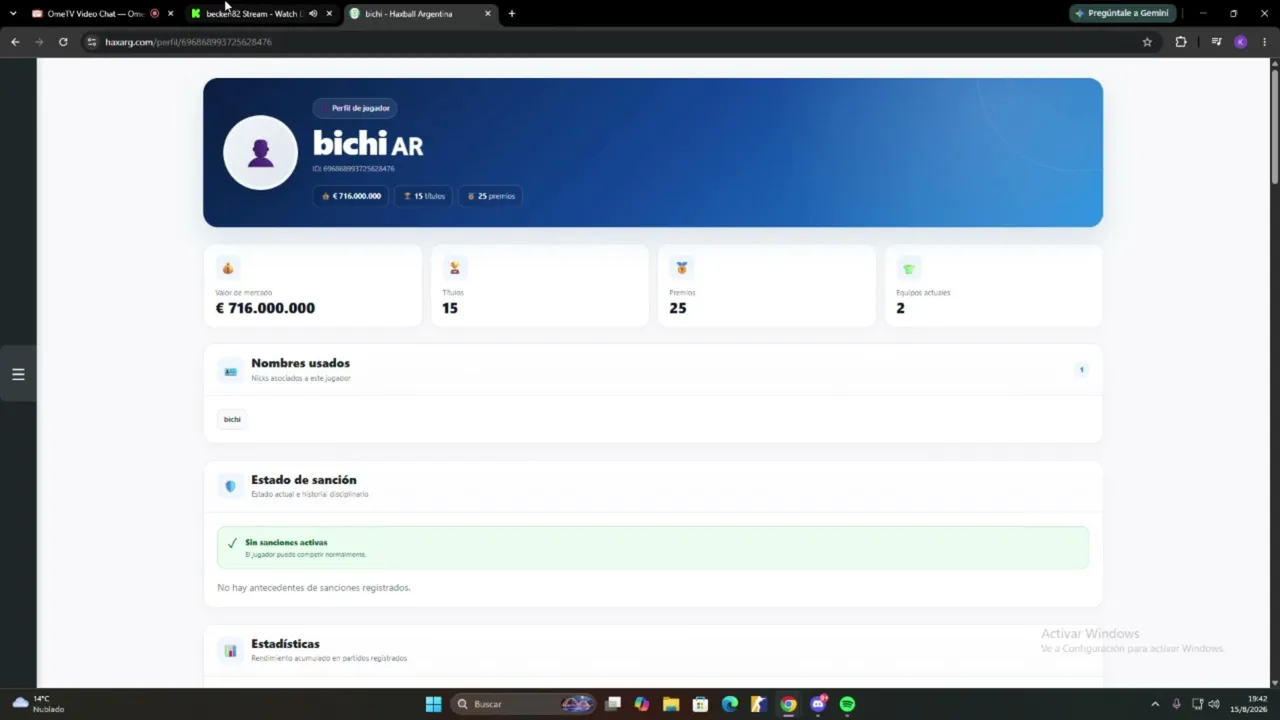The height and width of the screenshot is (720, 1280).
Task: Open Microsoft Store from the taskbar
Action: click(700, 704)
